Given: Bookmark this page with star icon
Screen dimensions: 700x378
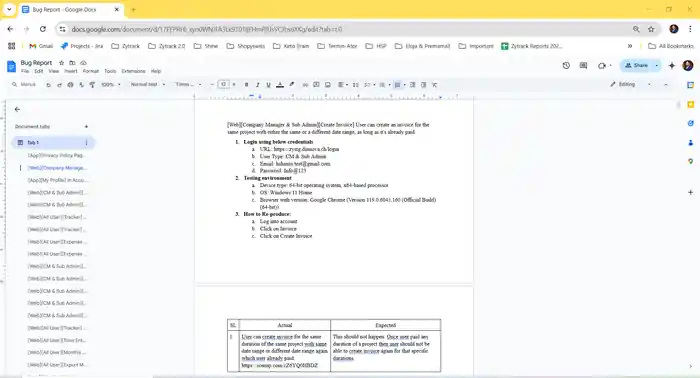Looking at the screenshot, I should coord(651,29).
